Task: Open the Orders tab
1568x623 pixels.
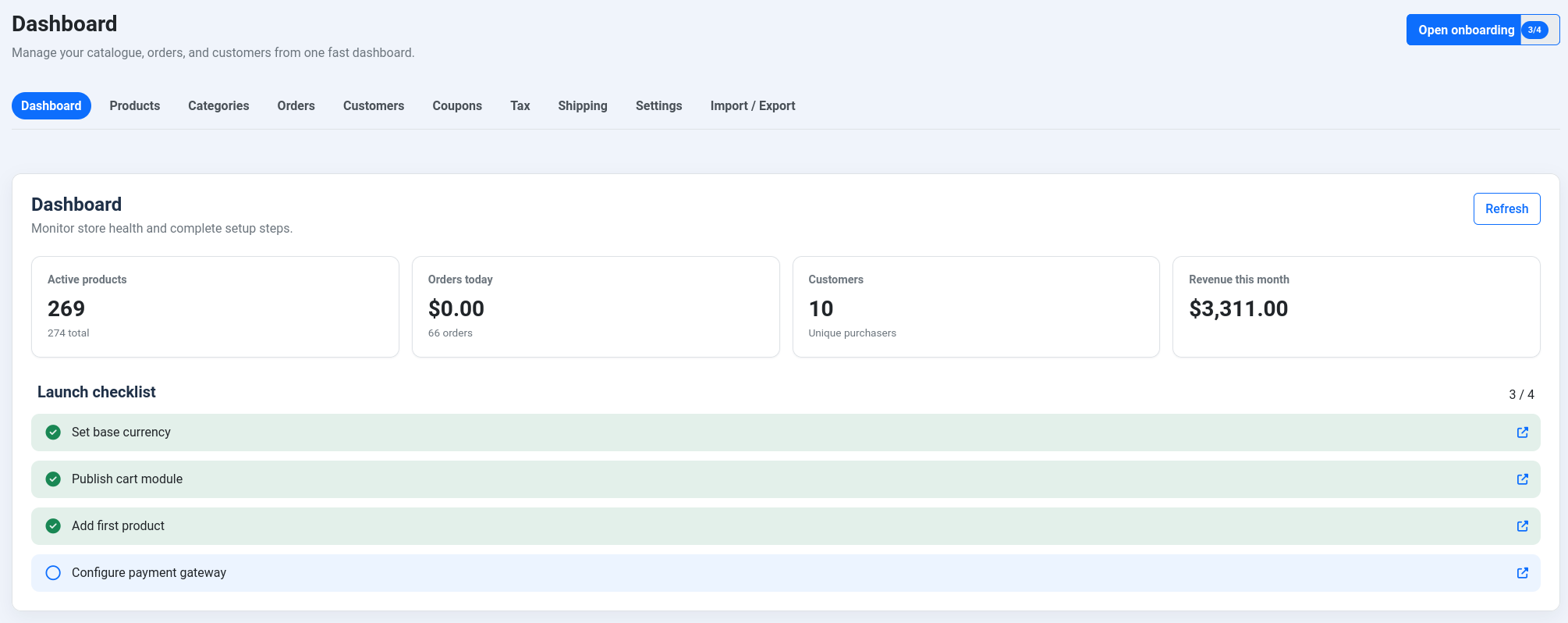Action: [296, 105]
